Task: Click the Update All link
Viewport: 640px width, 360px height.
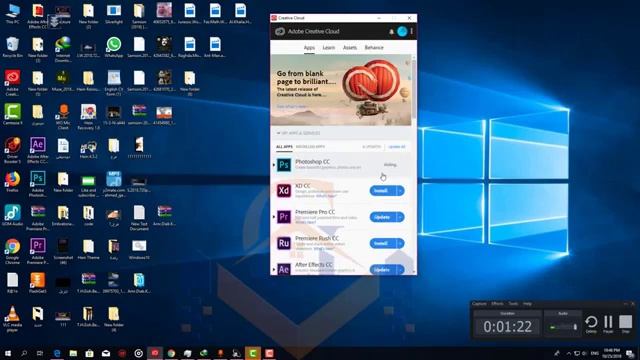Action: (x=397, y=147)
